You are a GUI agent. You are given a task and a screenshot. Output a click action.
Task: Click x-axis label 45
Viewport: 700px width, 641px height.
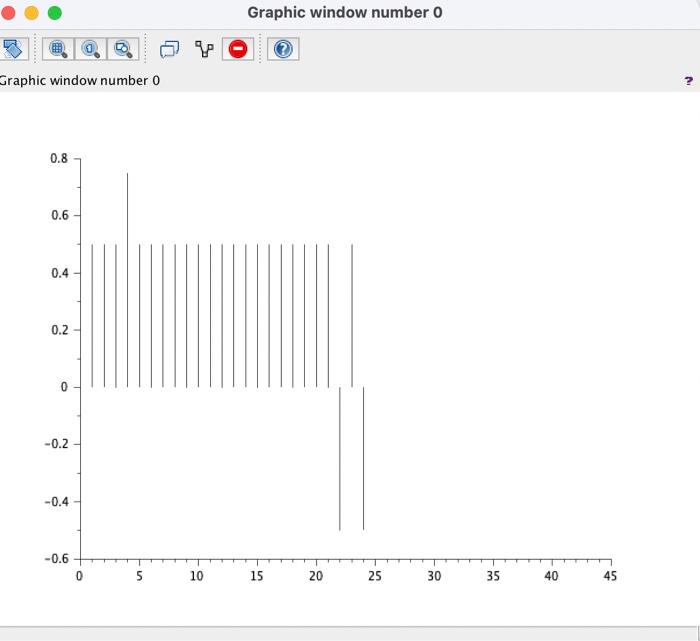610,576
